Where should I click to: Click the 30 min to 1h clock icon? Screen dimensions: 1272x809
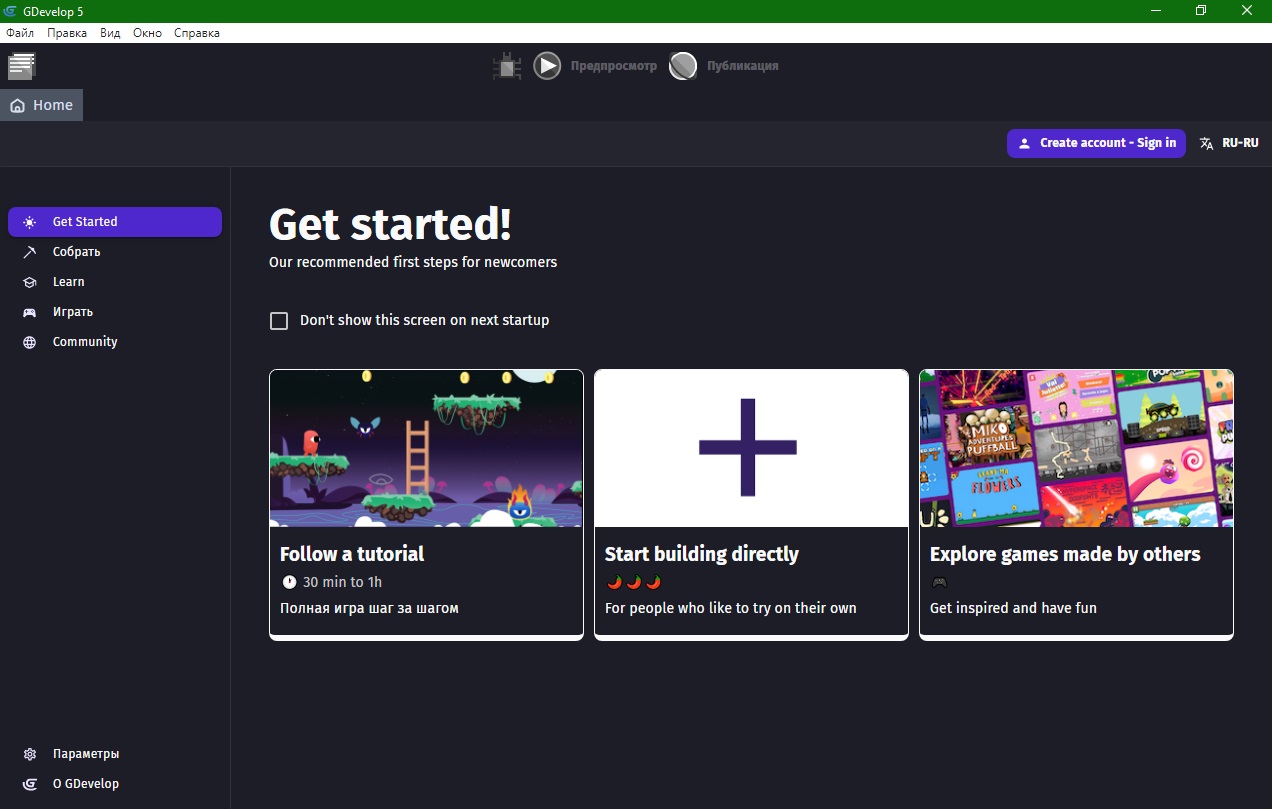pos(289,582)
